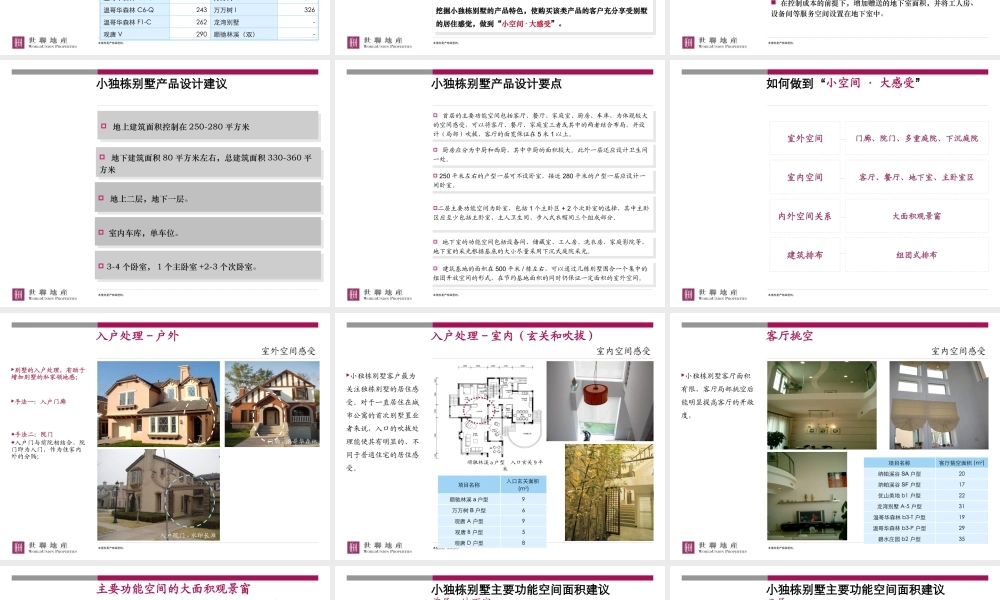1000x600 pixels.
Task: Click the bullet box 室内车库，单车位
Action: click(x=208, y=233)
